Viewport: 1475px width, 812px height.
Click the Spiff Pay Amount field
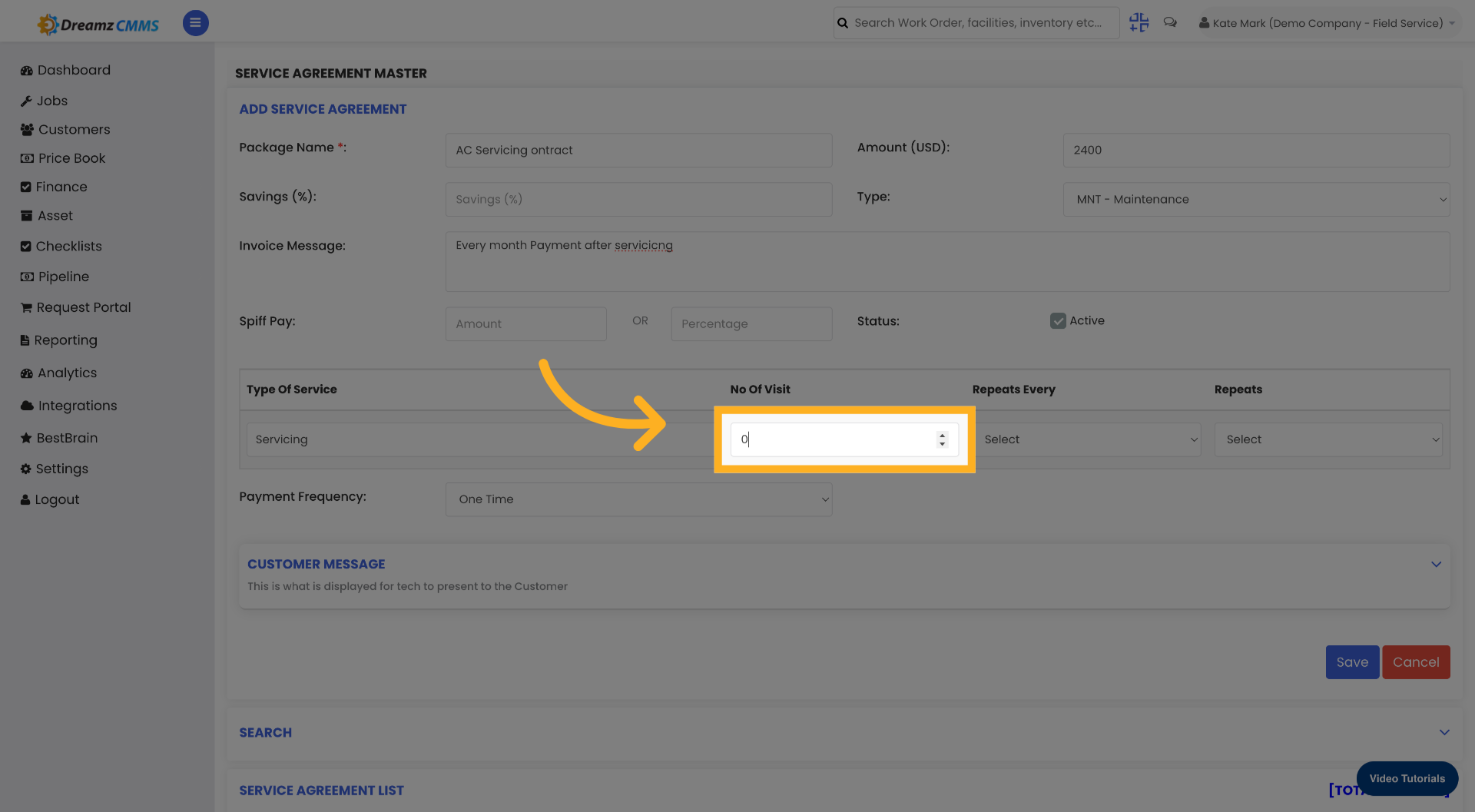[525, 324]
